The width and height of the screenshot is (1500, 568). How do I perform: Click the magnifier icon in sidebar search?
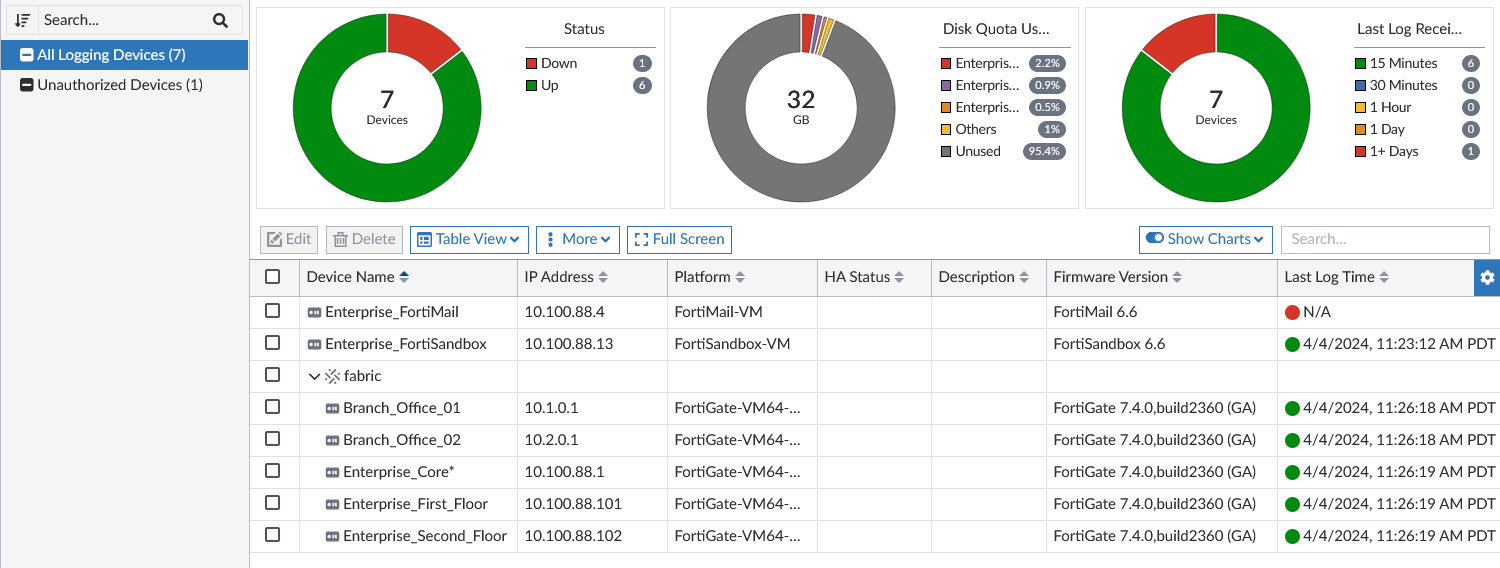[220, 20]
